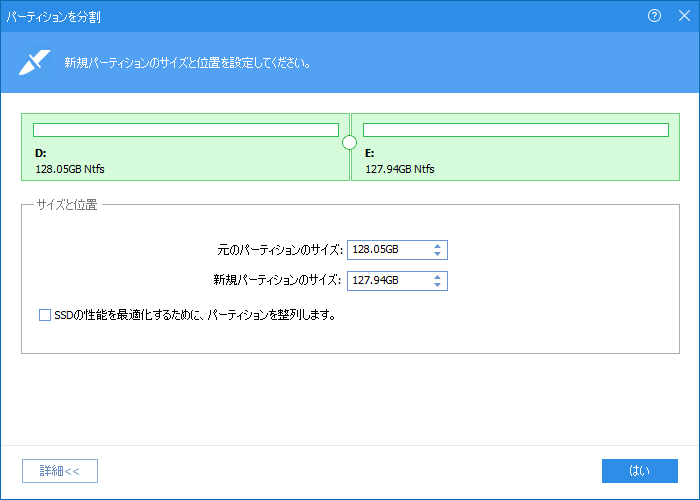
Task: Click the original partition size field 128.05GB
Action: [x=397, y=250]
